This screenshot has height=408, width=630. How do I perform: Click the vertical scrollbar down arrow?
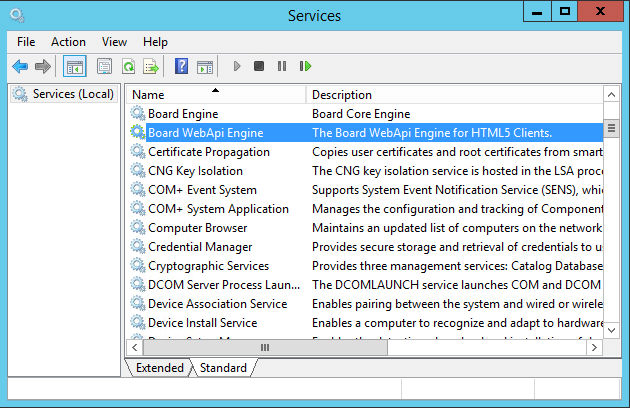coord(611,330)
